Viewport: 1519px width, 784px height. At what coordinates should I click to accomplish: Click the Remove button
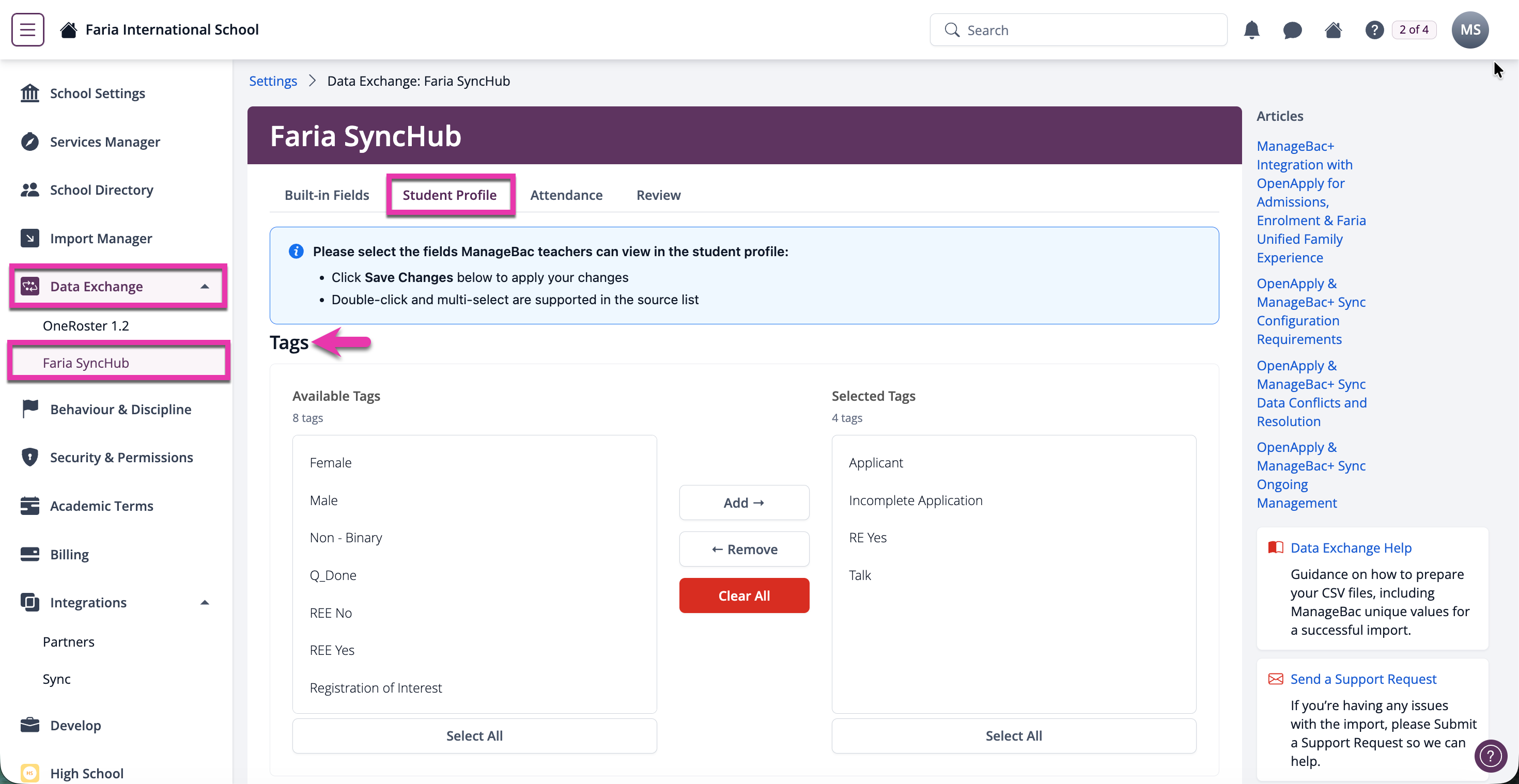743,550
